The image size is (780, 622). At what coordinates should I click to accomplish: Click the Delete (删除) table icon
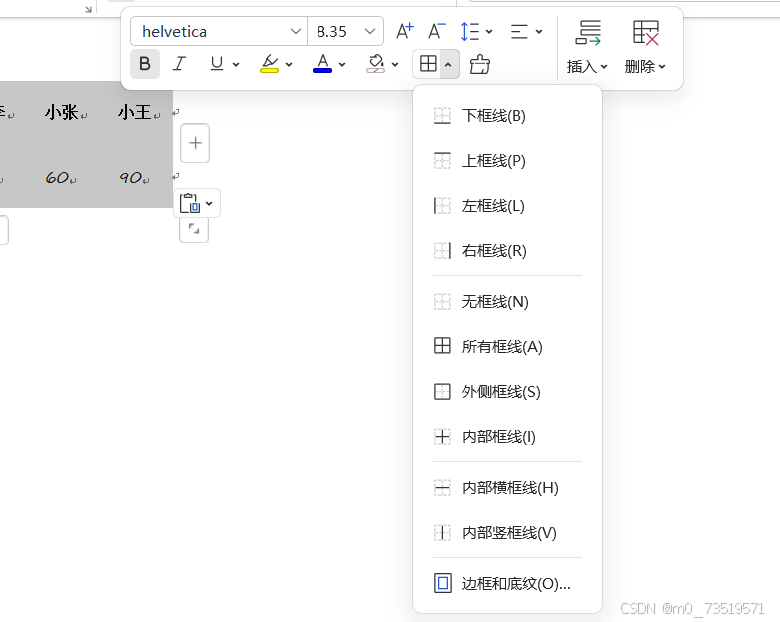(646, 33)
